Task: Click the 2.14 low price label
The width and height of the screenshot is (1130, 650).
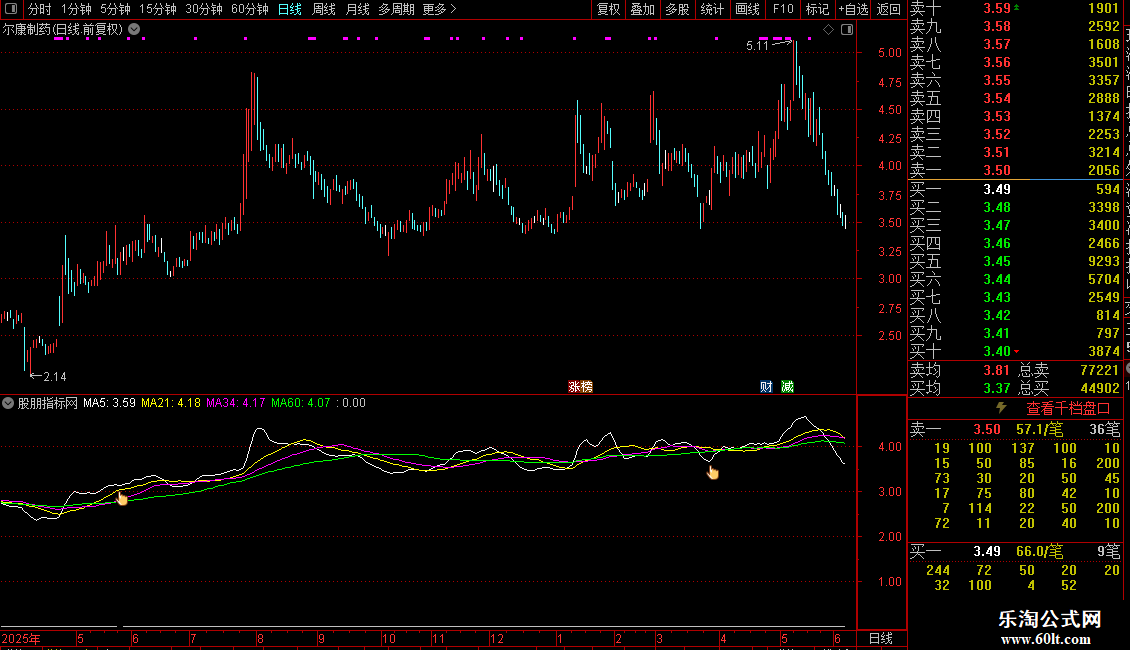Action: pyautogui.click(x=55, y=376)
